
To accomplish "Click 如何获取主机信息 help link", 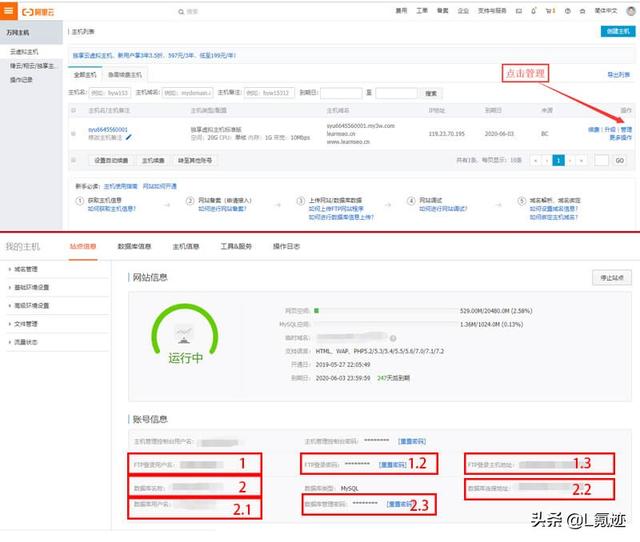I will pos(112,209).
